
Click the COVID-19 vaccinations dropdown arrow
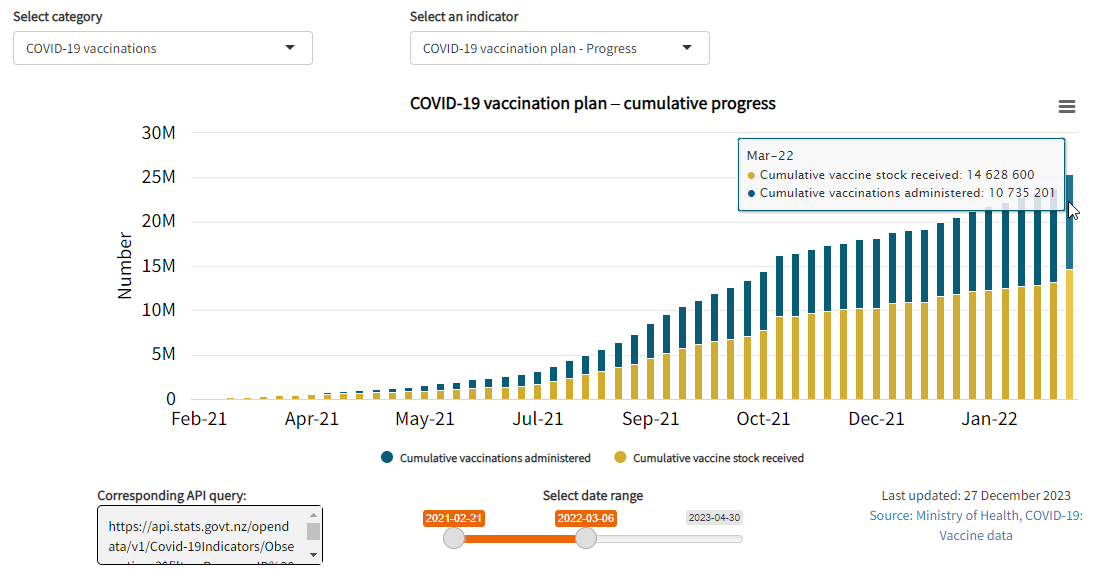pyautogui.click(x=290, y=48)
